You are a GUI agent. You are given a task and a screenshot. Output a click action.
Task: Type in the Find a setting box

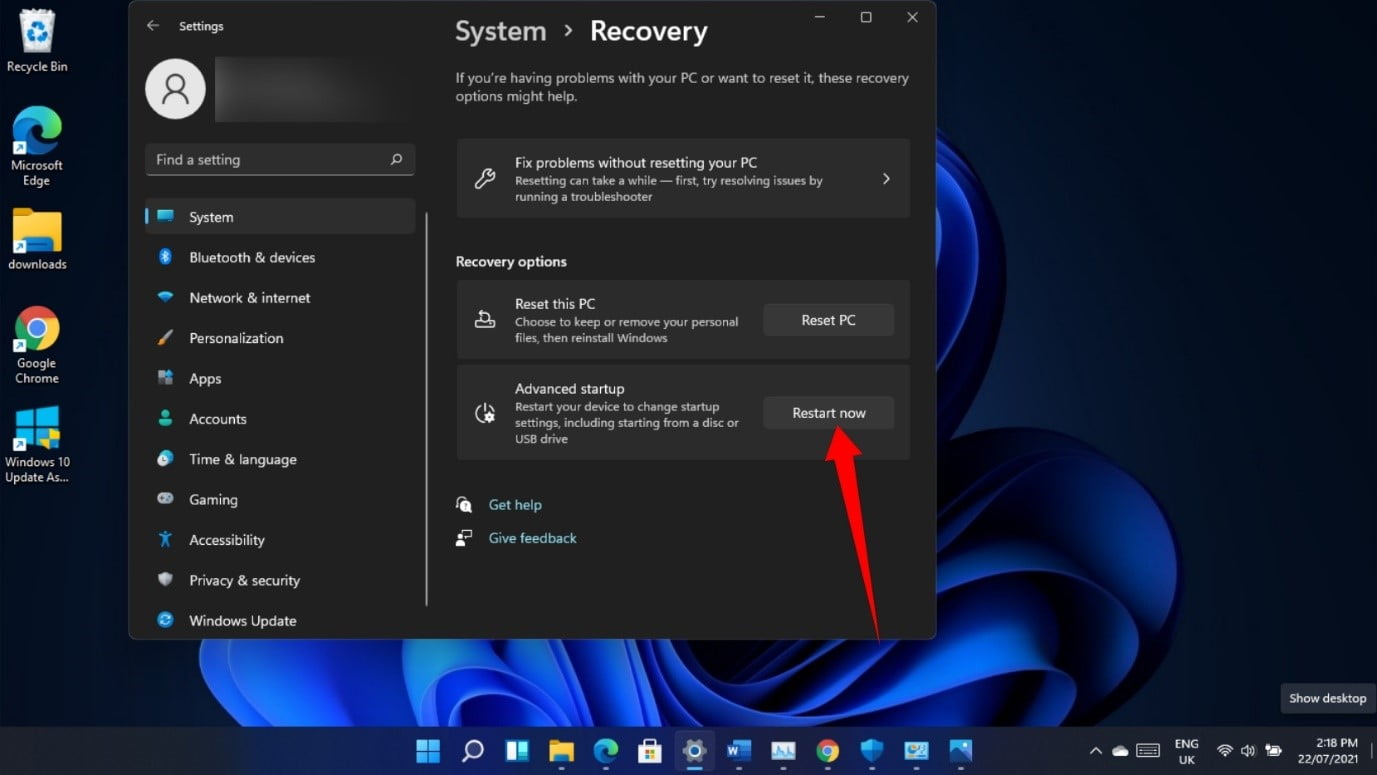(265, 160)
